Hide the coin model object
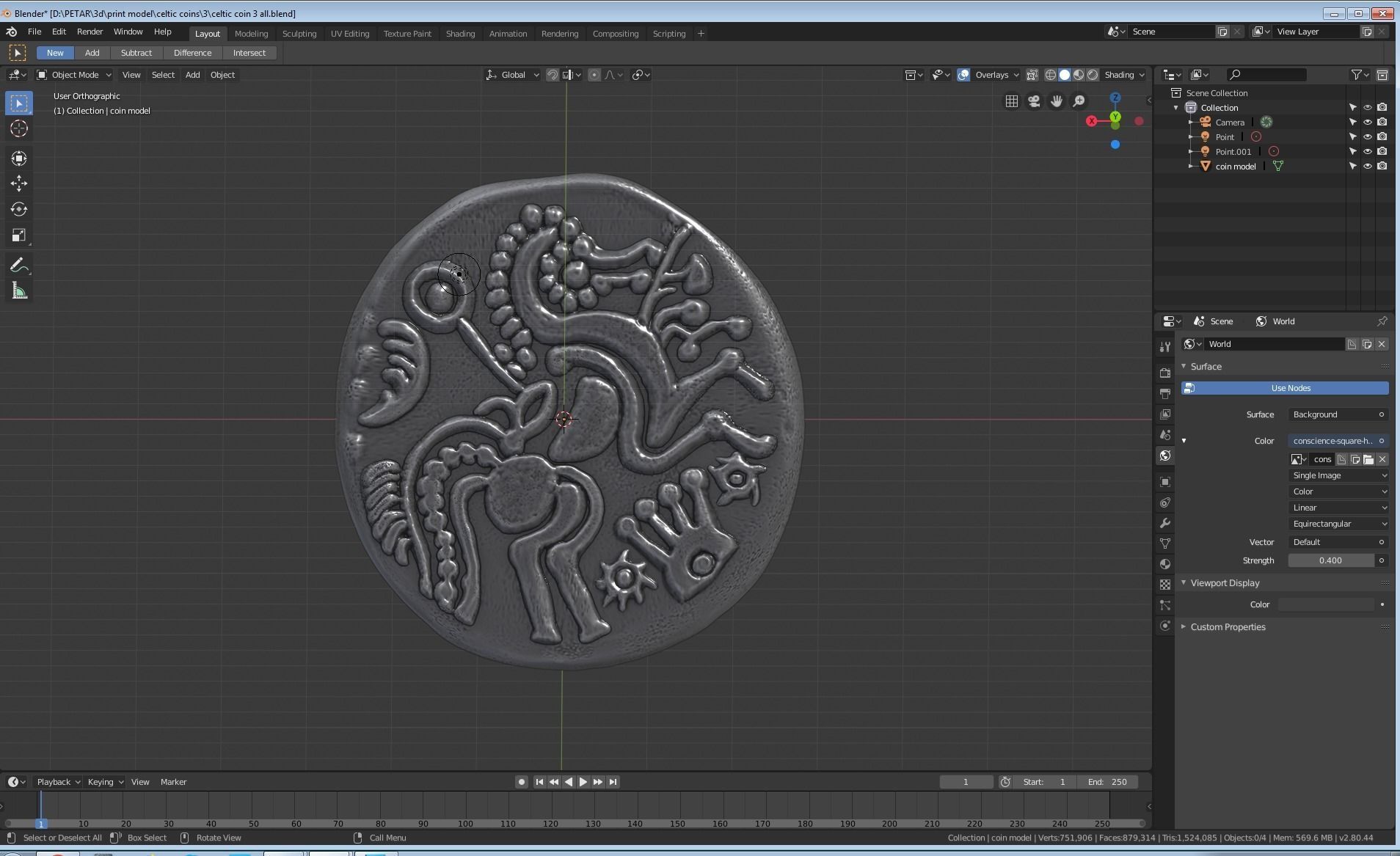 point(1368,167)
